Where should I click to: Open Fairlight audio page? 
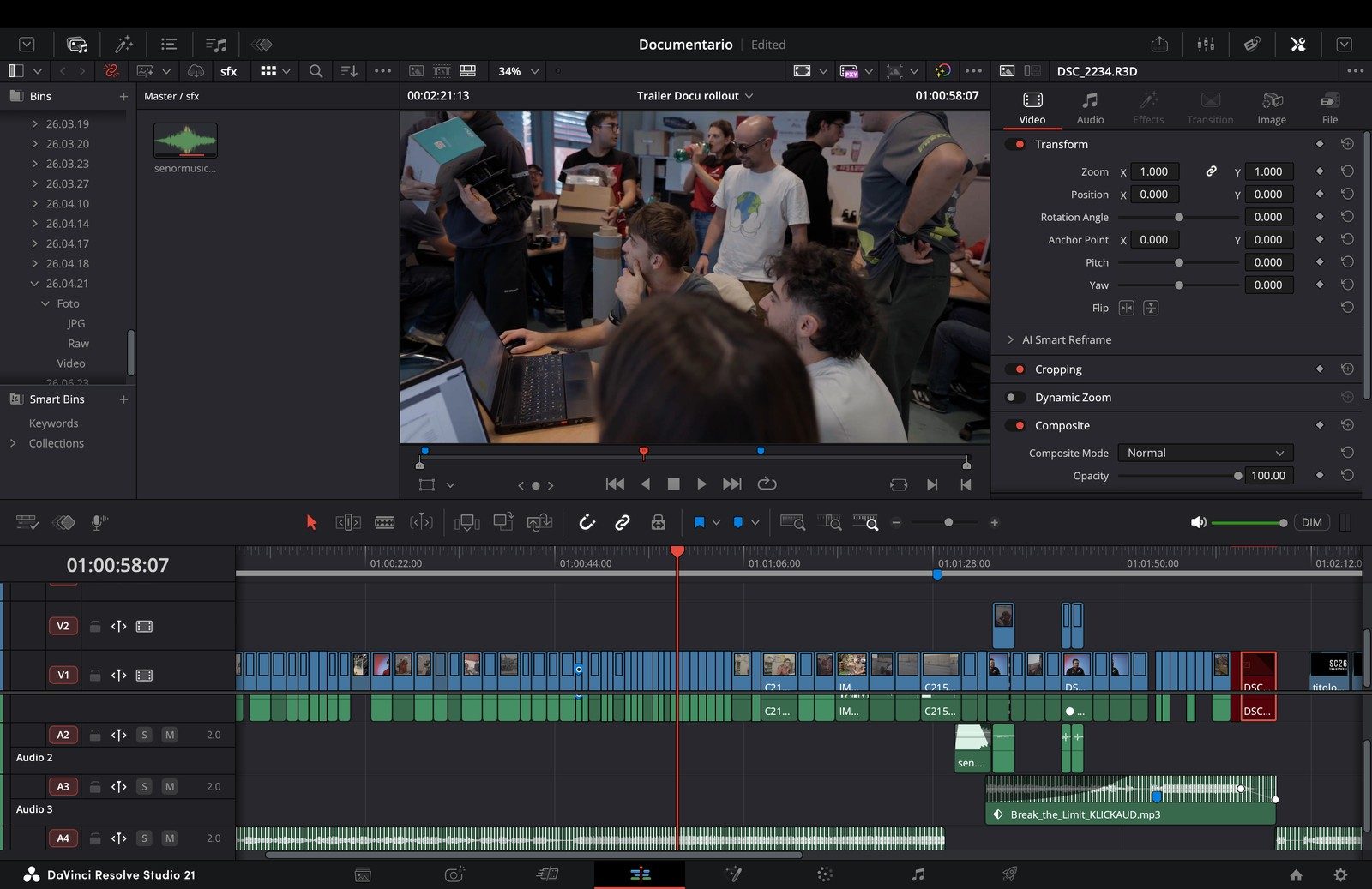tap(918, 874)
